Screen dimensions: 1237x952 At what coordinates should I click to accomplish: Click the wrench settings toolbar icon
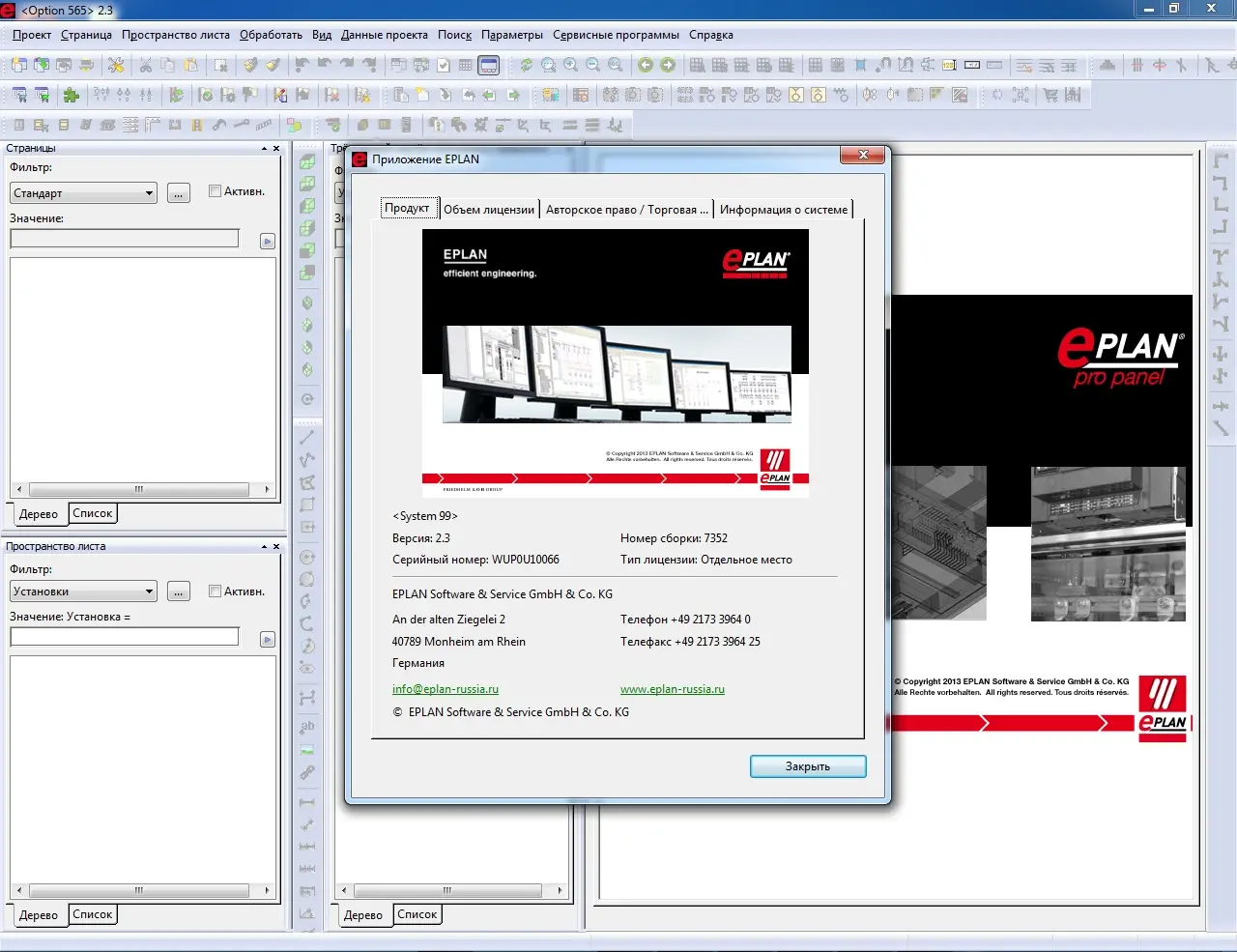(116, 65)
